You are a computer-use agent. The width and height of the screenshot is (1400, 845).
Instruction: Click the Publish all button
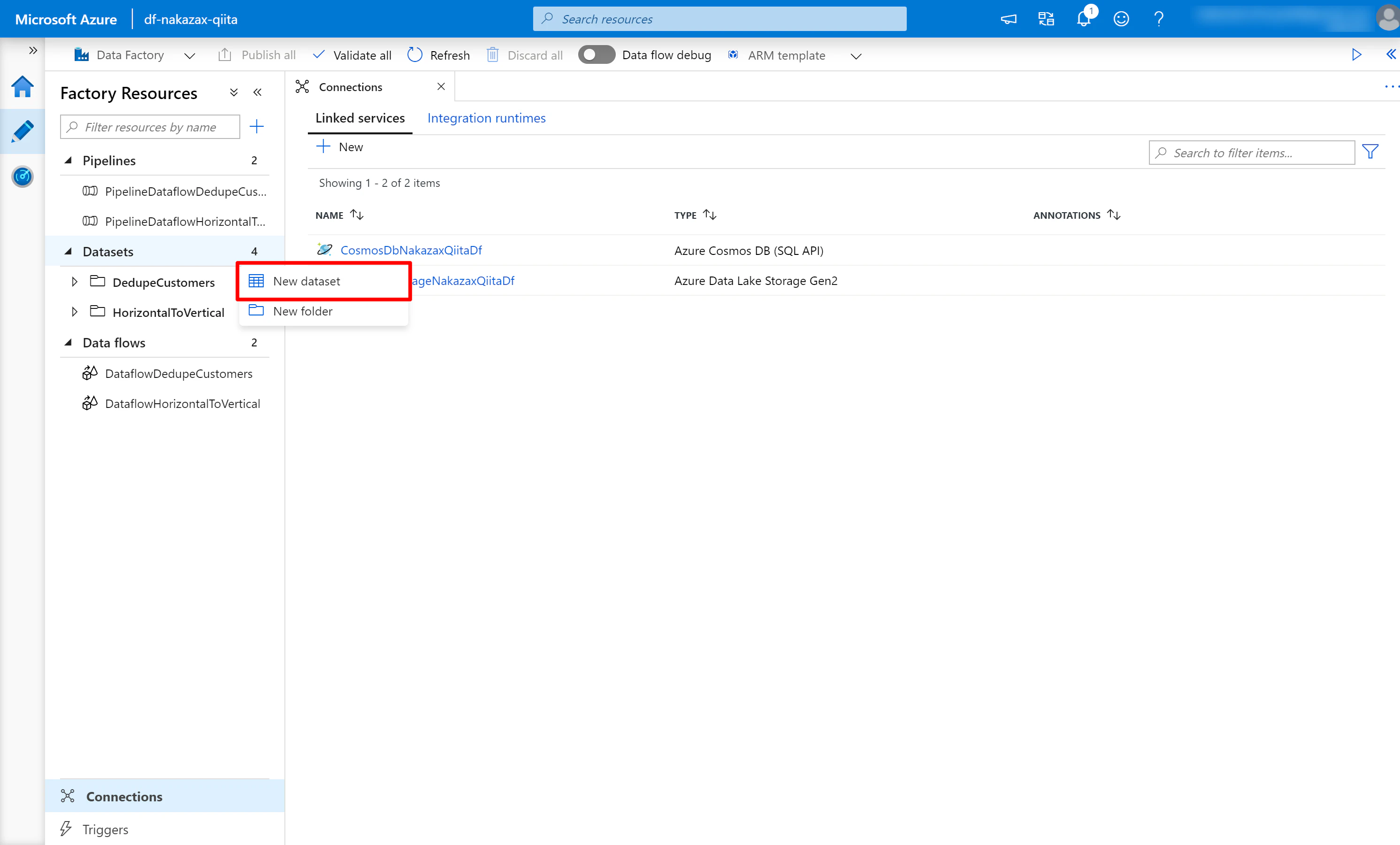point(257,55)
